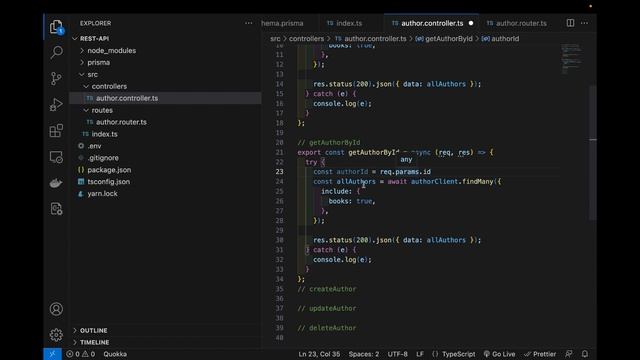Open the Run and Debug view icon

[56, 104]
